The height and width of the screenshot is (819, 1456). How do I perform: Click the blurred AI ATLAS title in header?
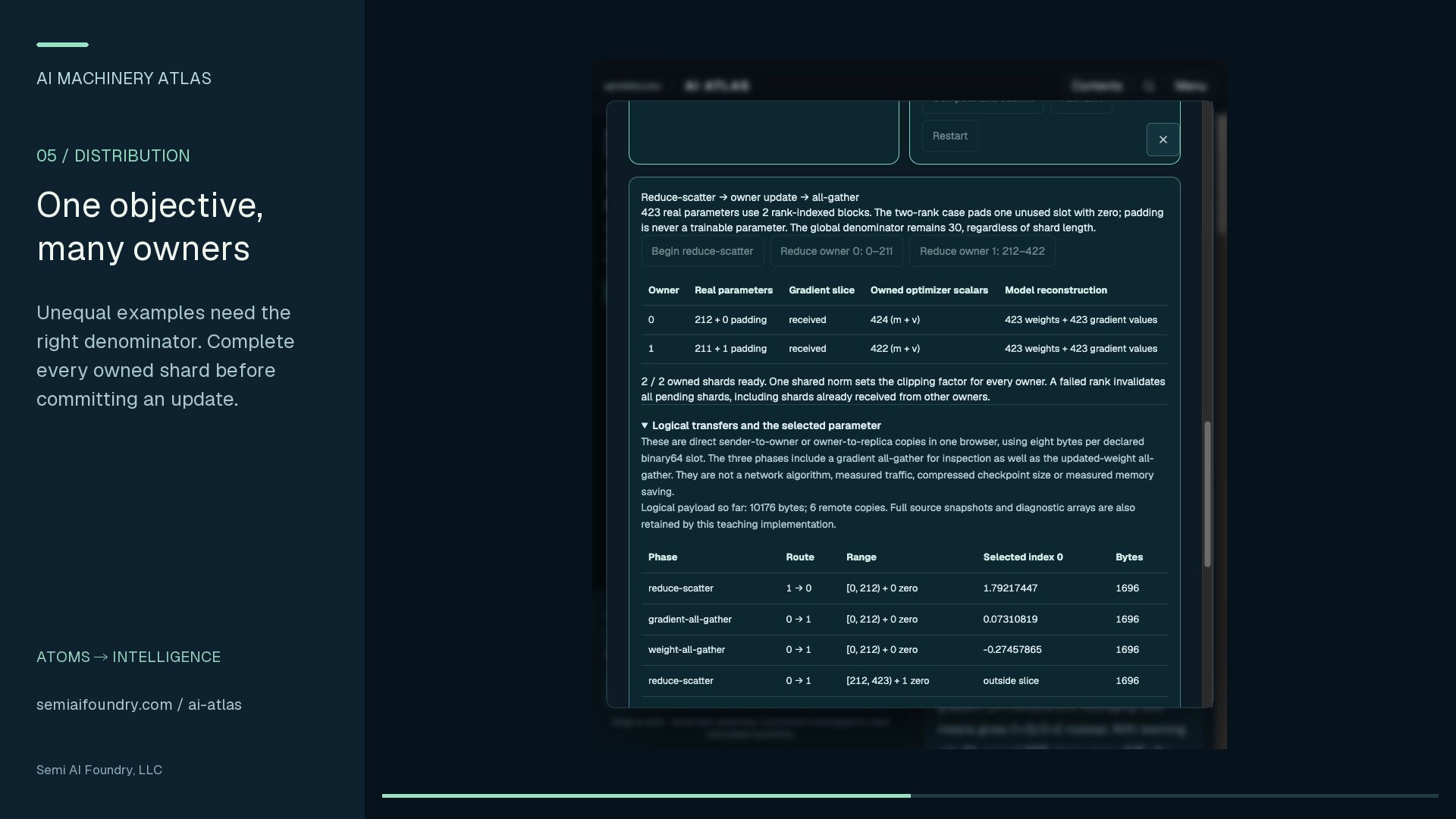pos(717,86)
